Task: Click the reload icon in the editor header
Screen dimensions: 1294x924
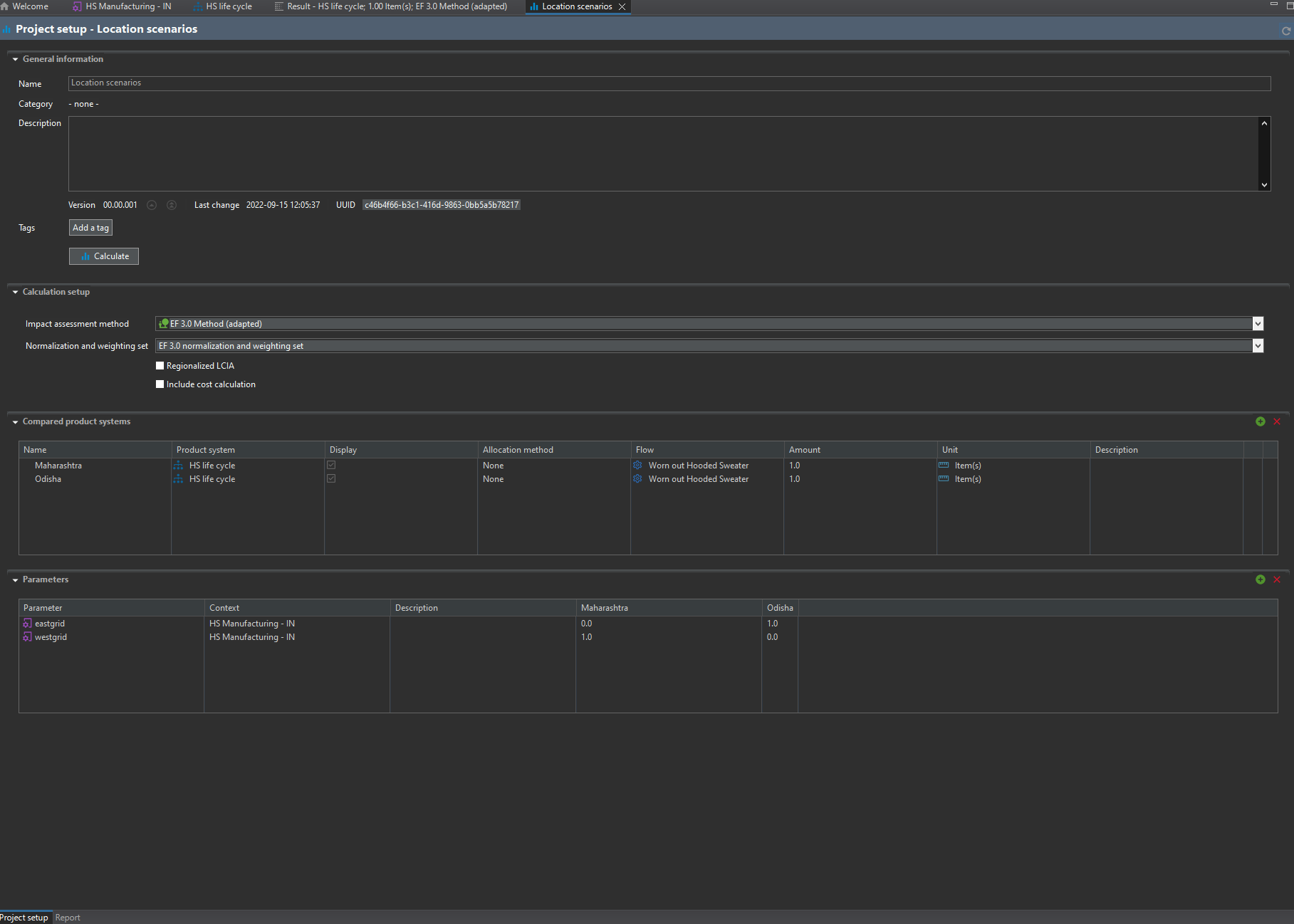Action: coord(1285,31)
